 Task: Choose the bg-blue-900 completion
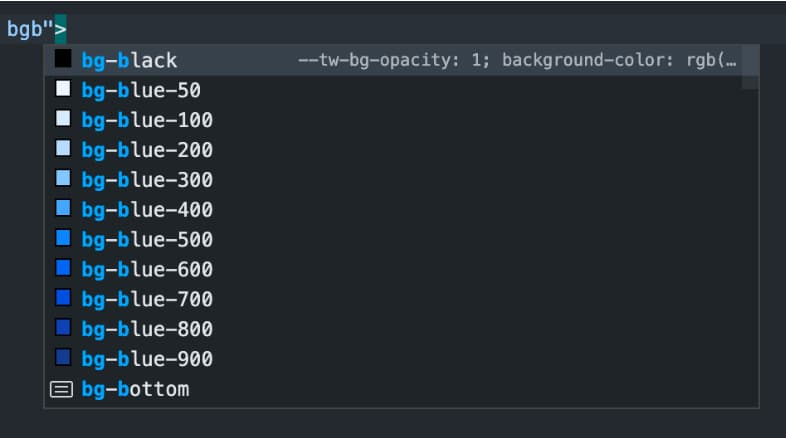146,359
